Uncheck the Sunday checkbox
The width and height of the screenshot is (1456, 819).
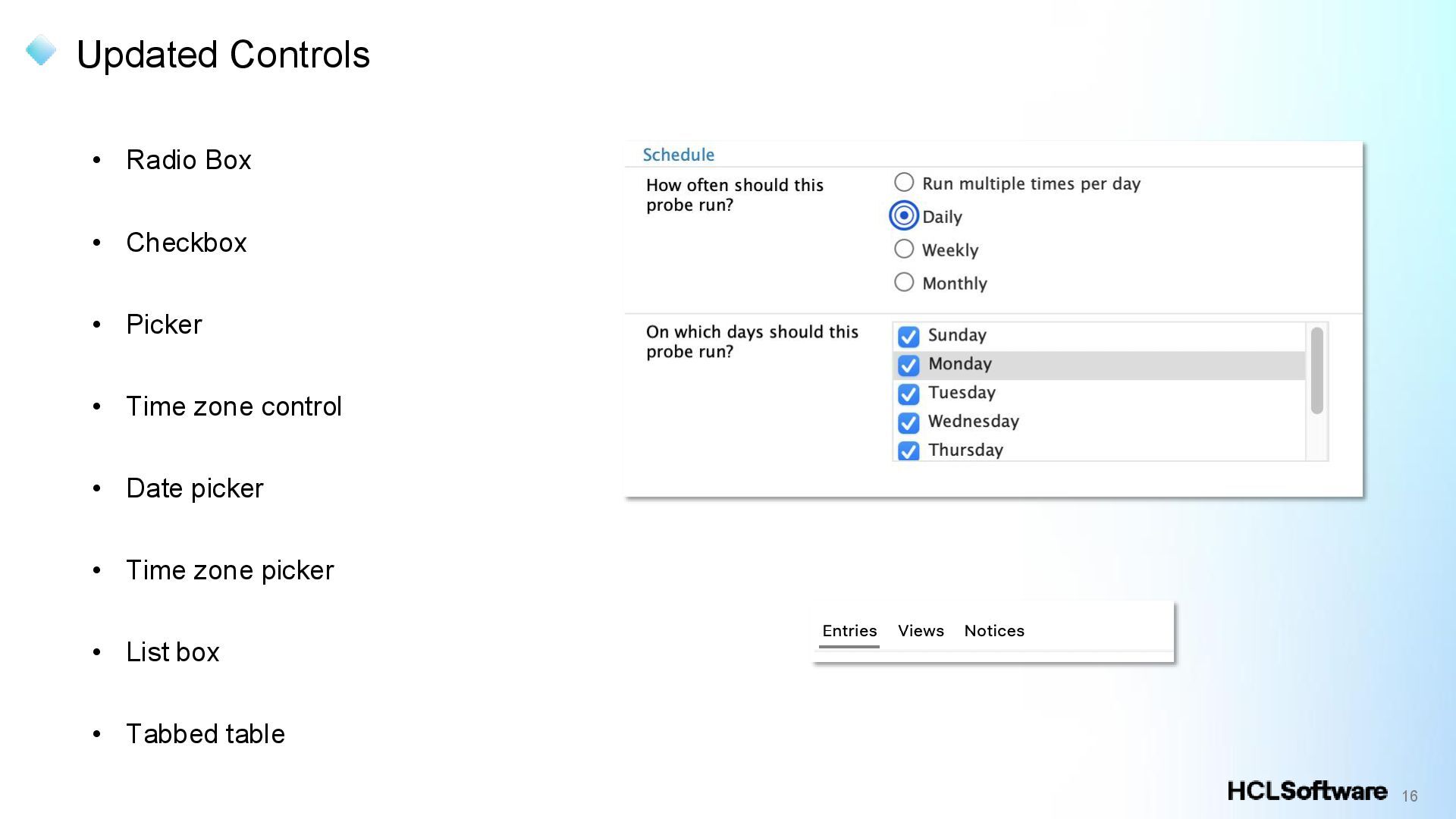point(908,336)
